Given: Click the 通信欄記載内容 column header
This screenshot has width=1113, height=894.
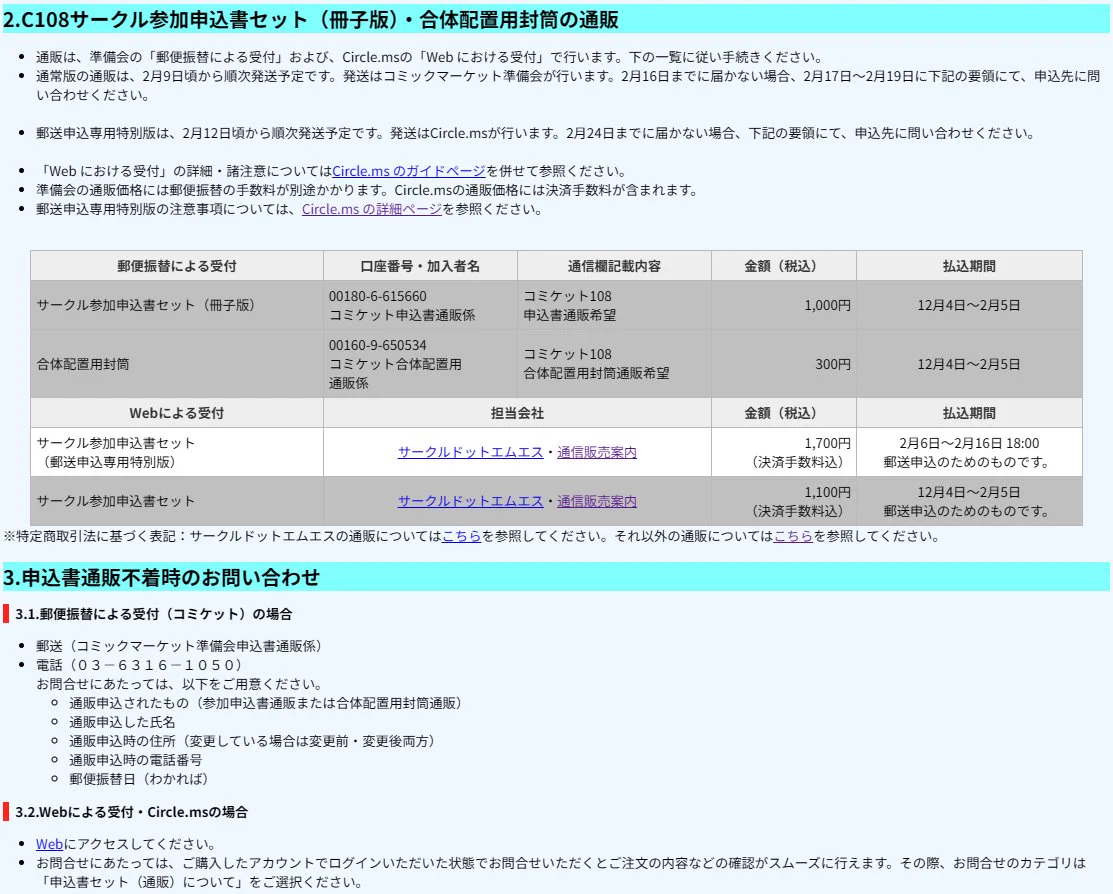Looking at the screenshot, I should tap(614, 266).
